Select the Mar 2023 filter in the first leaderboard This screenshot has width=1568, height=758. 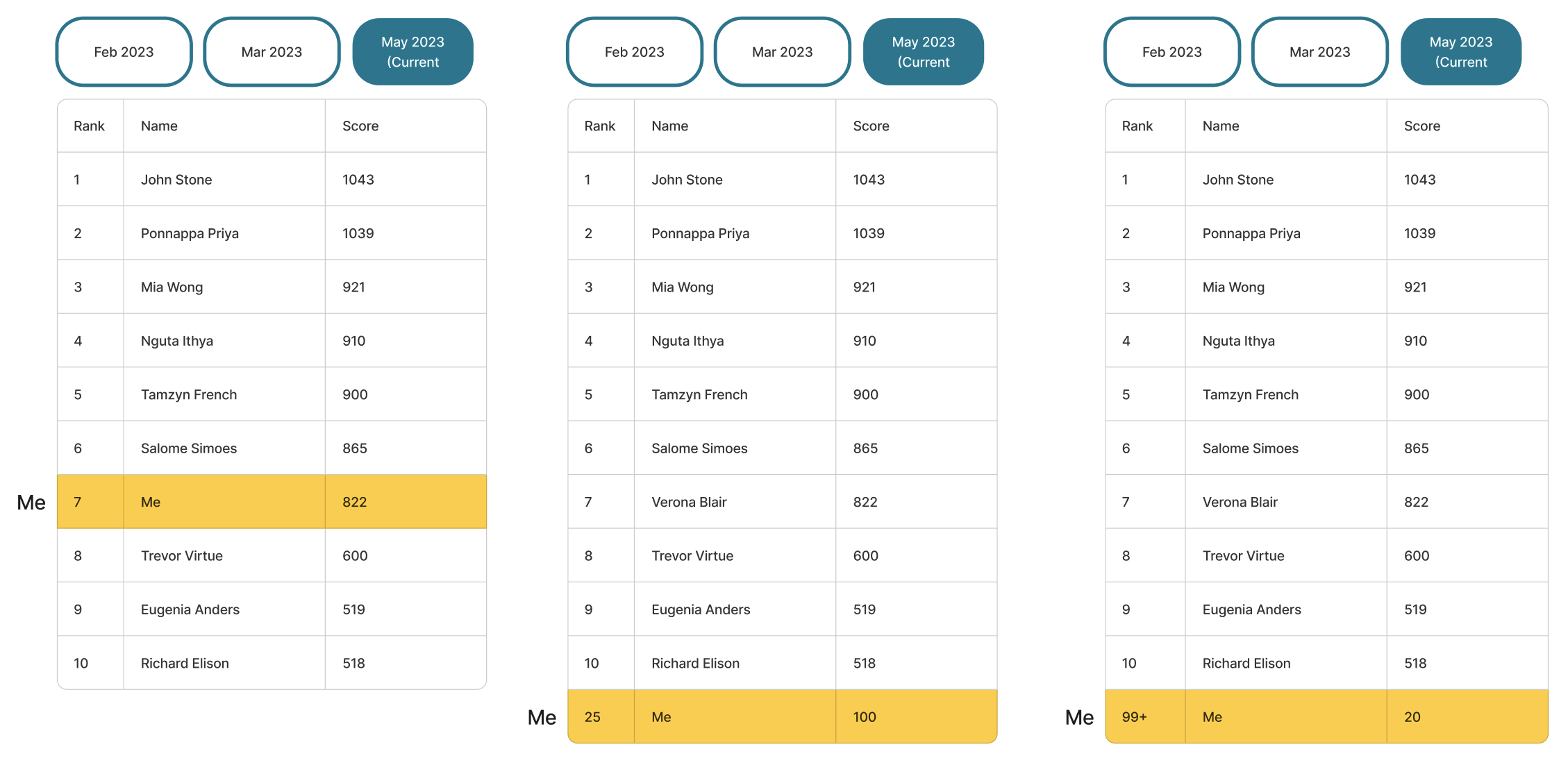click(272, 51)
